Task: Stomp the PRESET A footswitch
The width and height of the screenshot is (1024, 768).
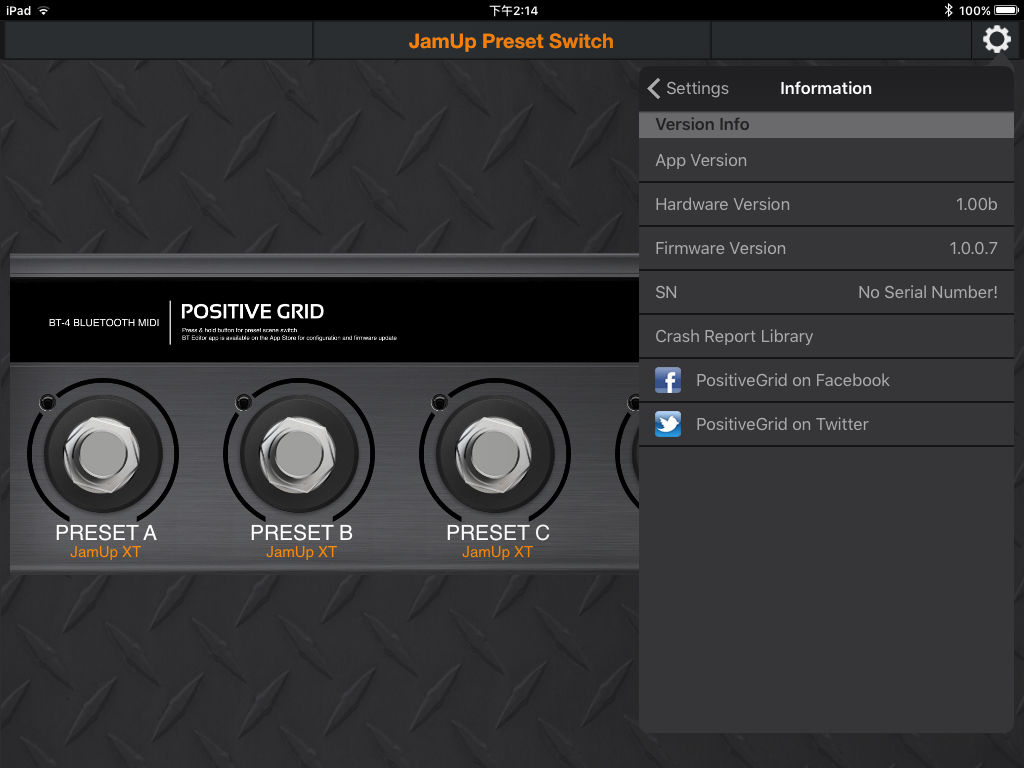Action: coord(102,454)
